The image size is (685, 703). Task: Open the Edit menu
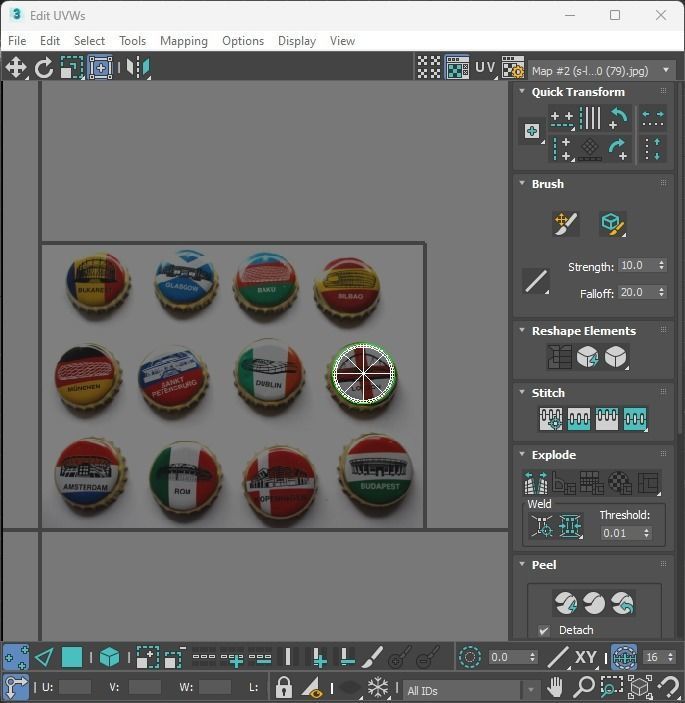click(x=50, y=41)
